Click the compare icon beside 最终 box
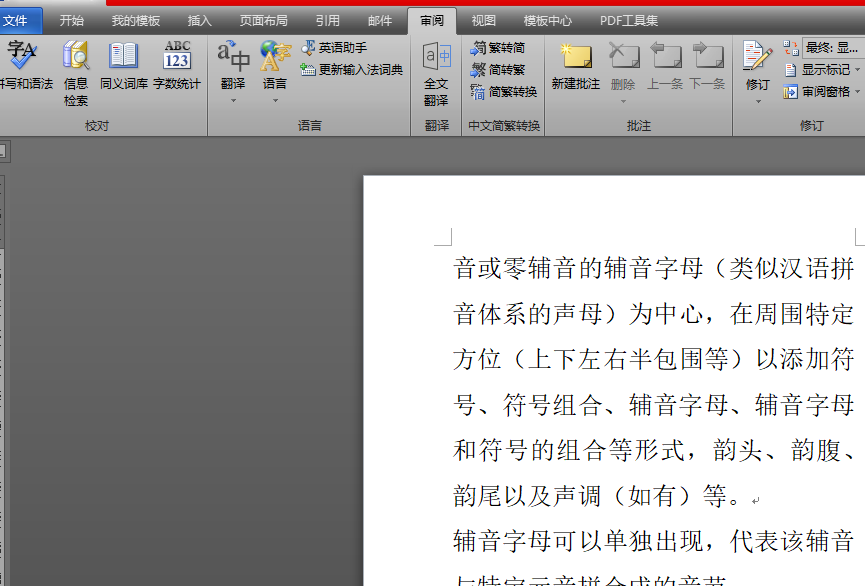Screen dimensions: 865x586 pos(791,48)
